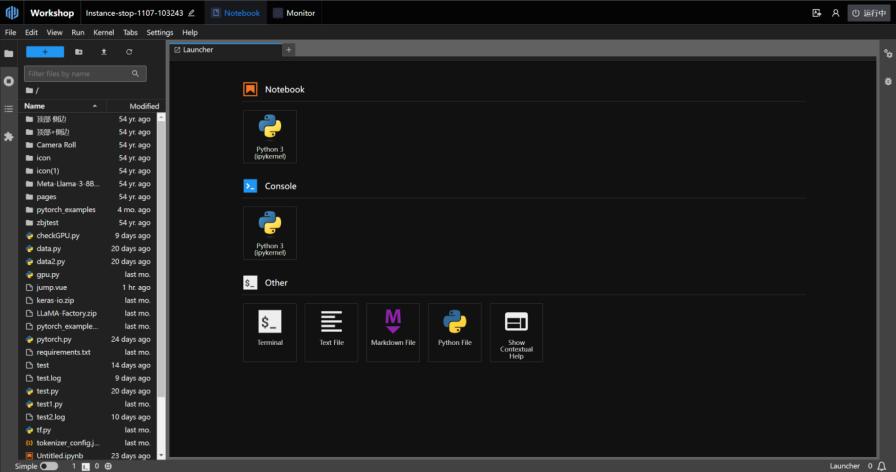The height and width of the screenshot is (472, 896).
Task: Launch Python 3 ipykernel notebook
Action: [270, 137]
